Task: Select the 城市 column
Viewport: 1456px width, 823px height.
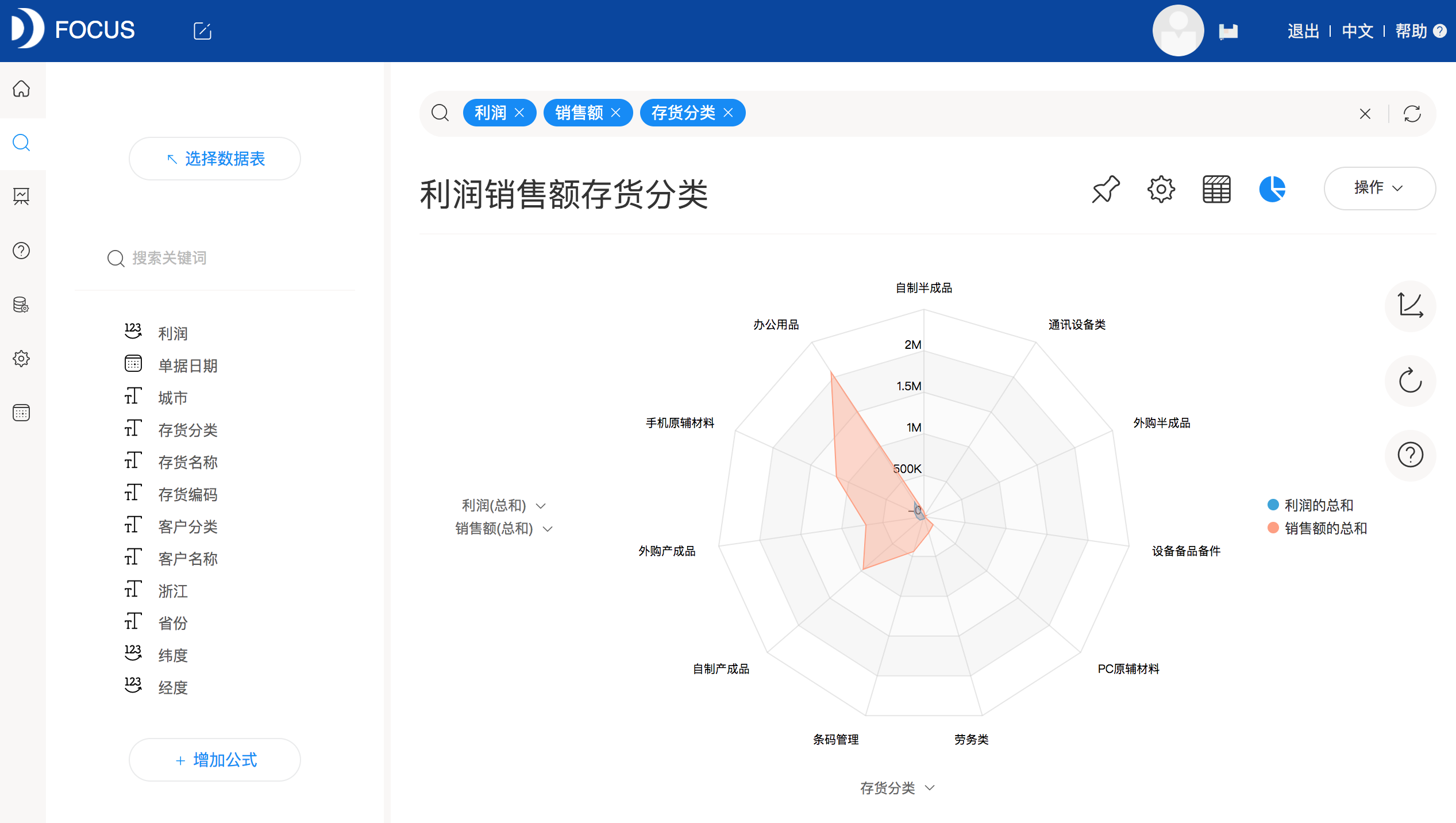Action: pos(173,398)
